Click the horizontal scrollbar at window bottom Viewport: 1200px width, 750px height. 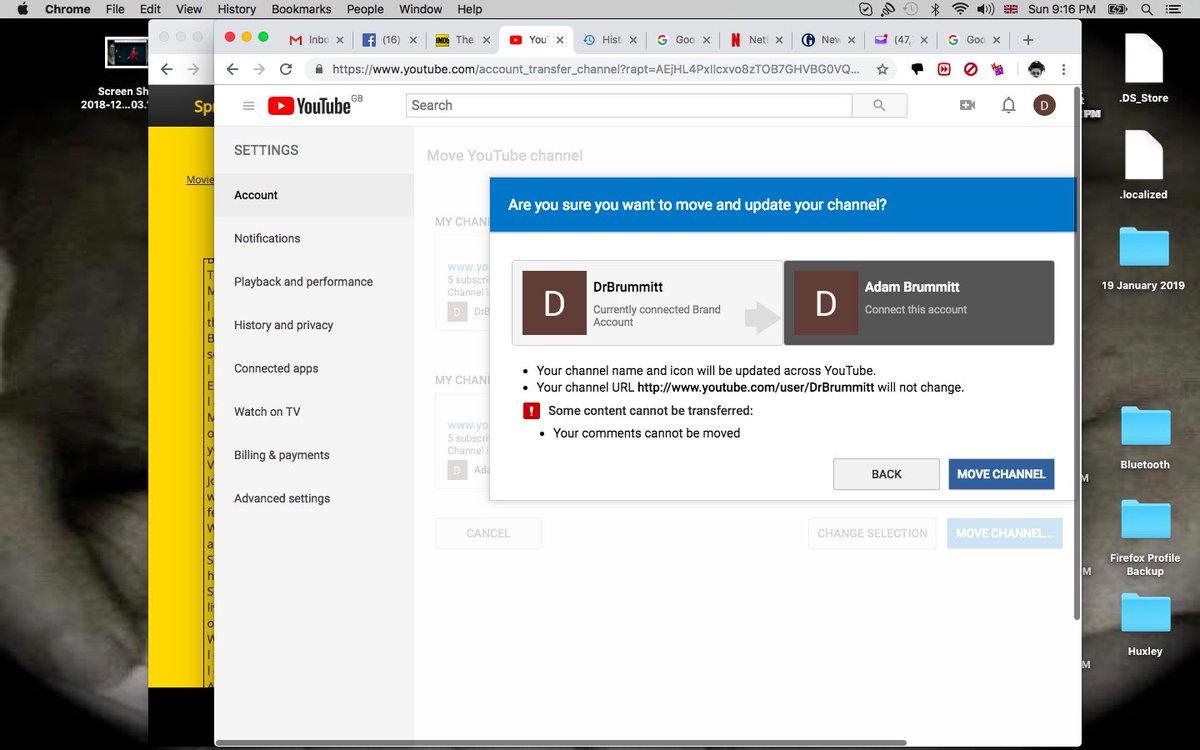pyautogui.click(x=560, y=743)
